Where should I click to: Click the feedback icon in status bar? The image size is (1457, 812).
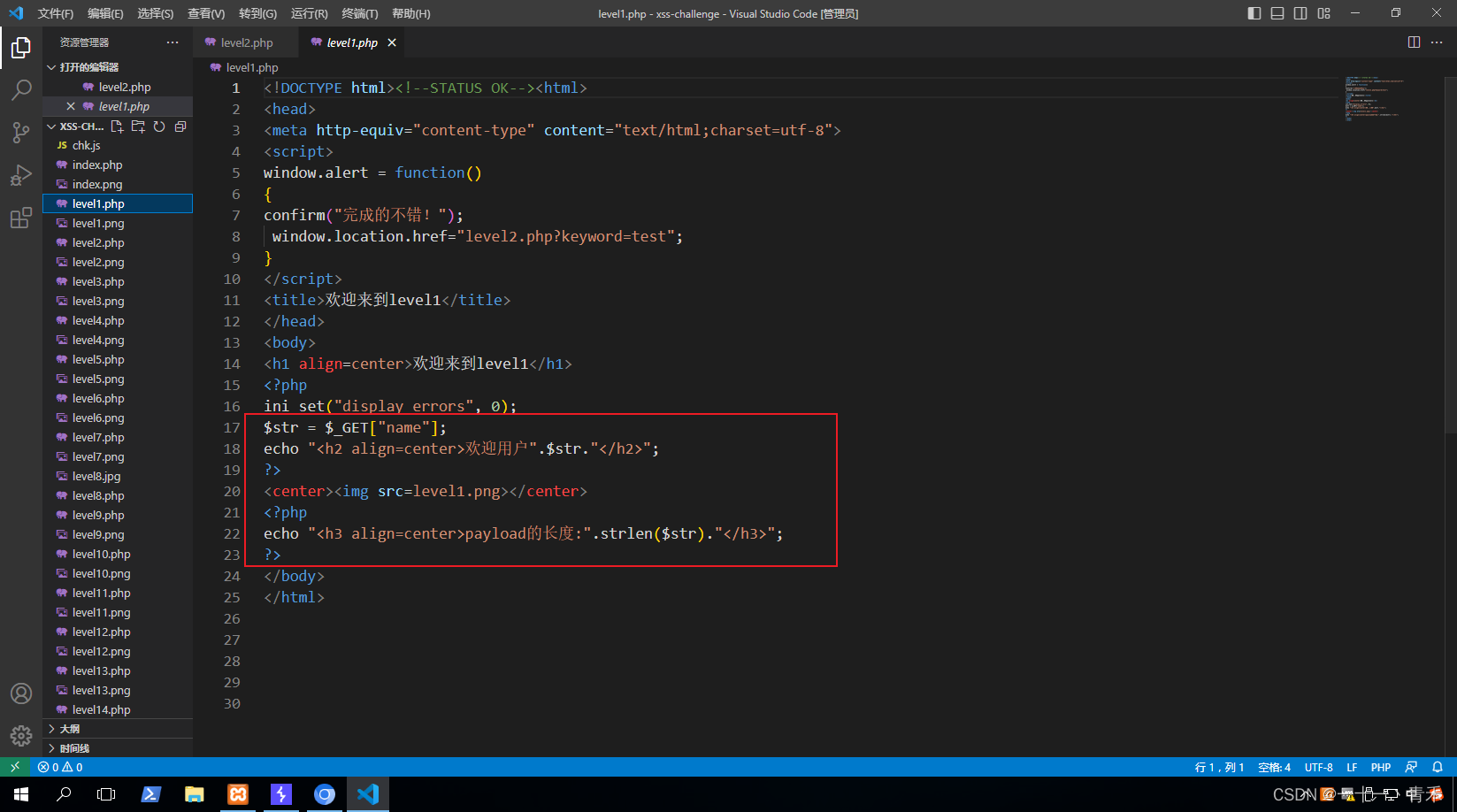pyautogui.click(x=1411, y=767)
